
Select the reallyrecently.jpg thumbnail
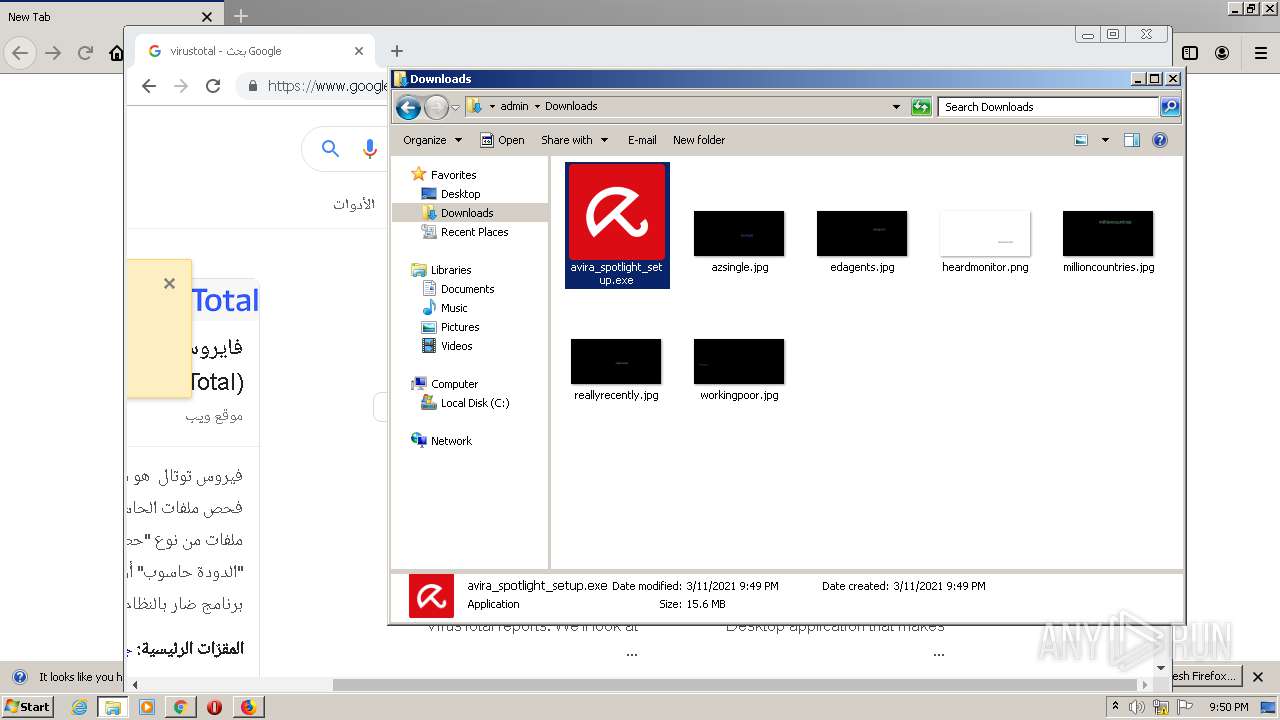click(x=616, y=361)
